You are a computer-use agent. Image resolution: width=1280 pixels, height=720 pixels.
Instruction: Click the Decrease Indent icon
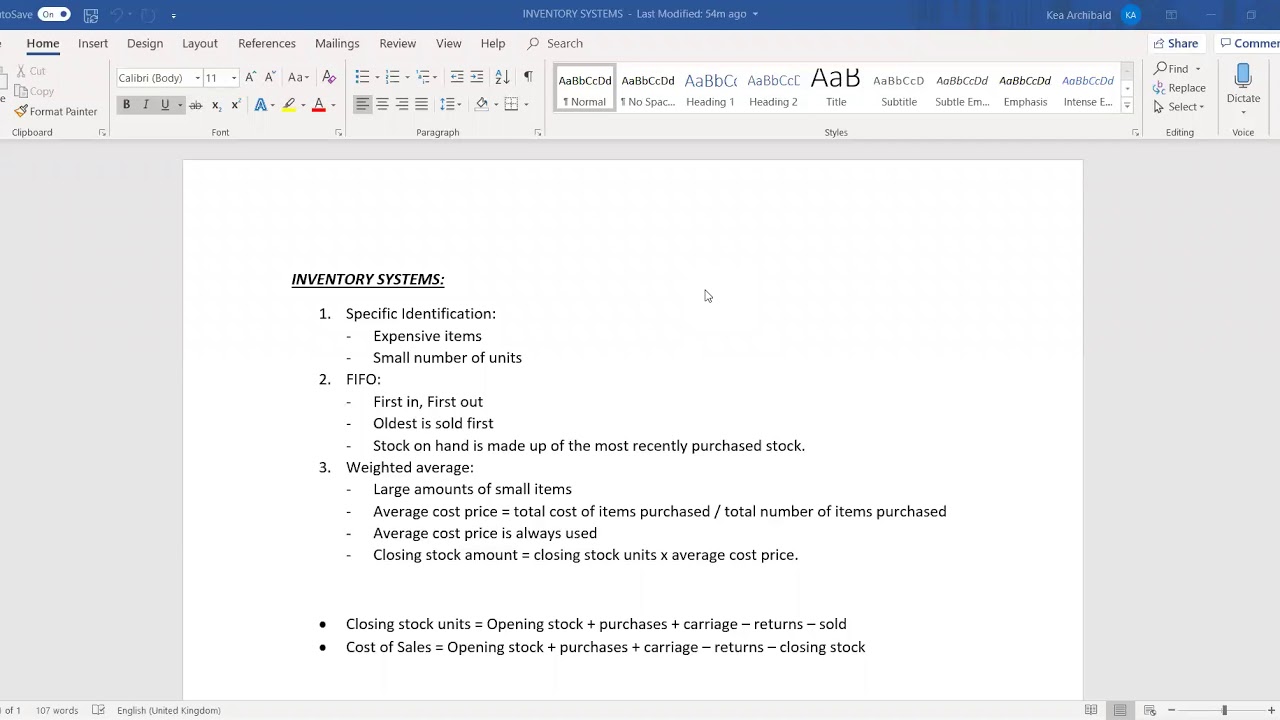pyautogui.click(x=457, y=77)
